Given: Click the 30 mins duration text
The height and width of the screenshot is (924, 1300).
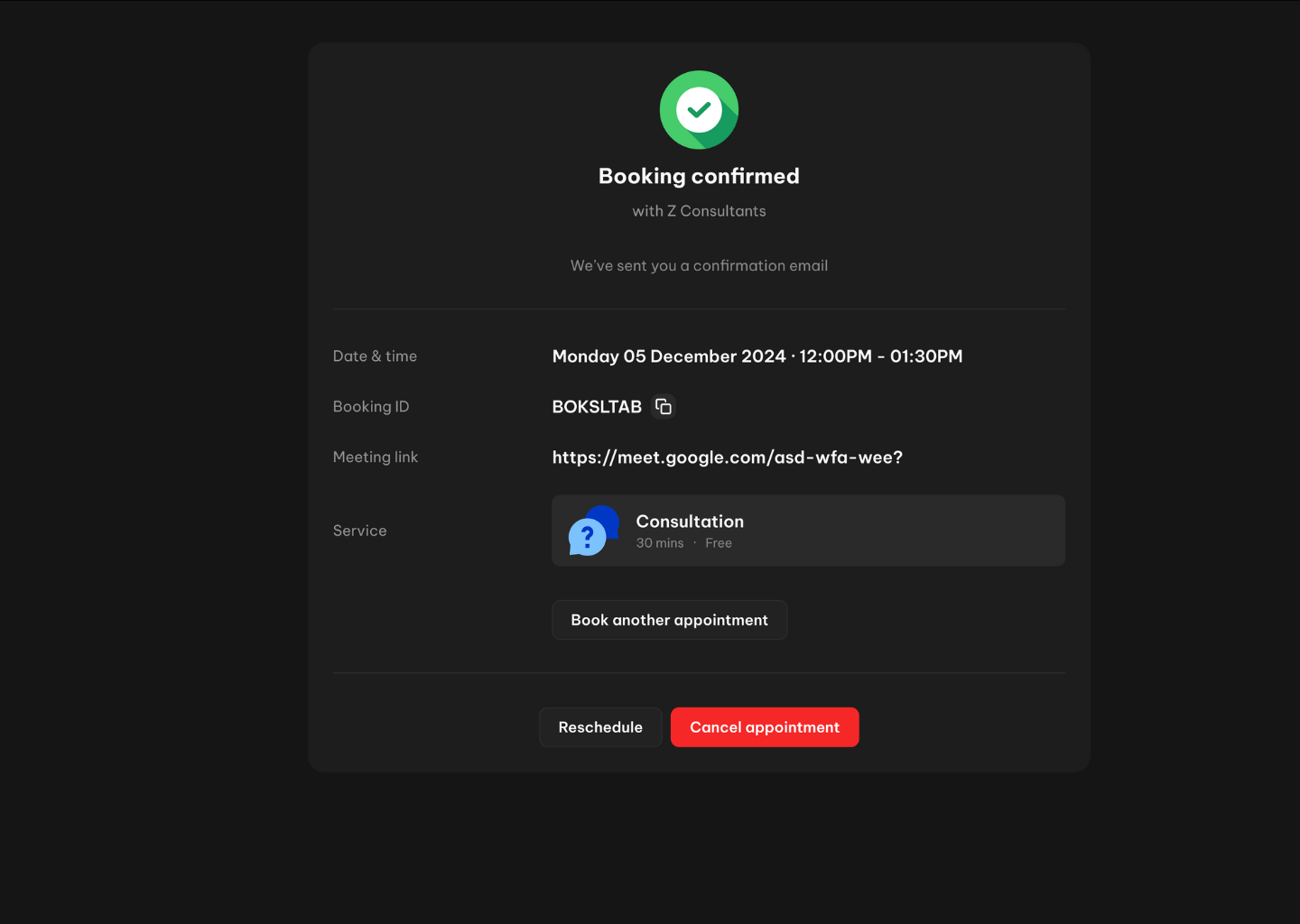Looking at the screenshot, I should click(660, 543).
